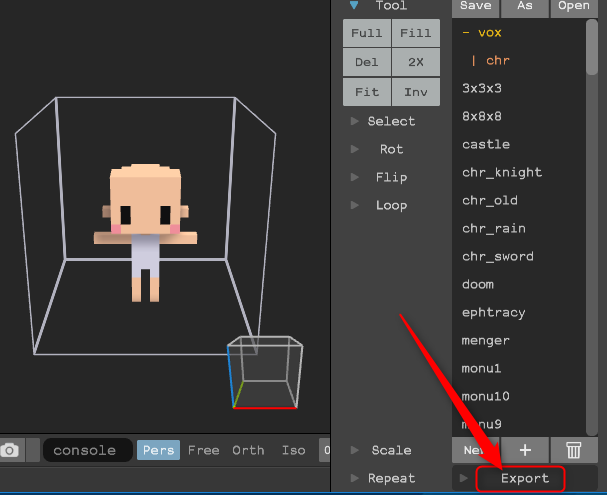Expand the Repeat section

[355, 478]
